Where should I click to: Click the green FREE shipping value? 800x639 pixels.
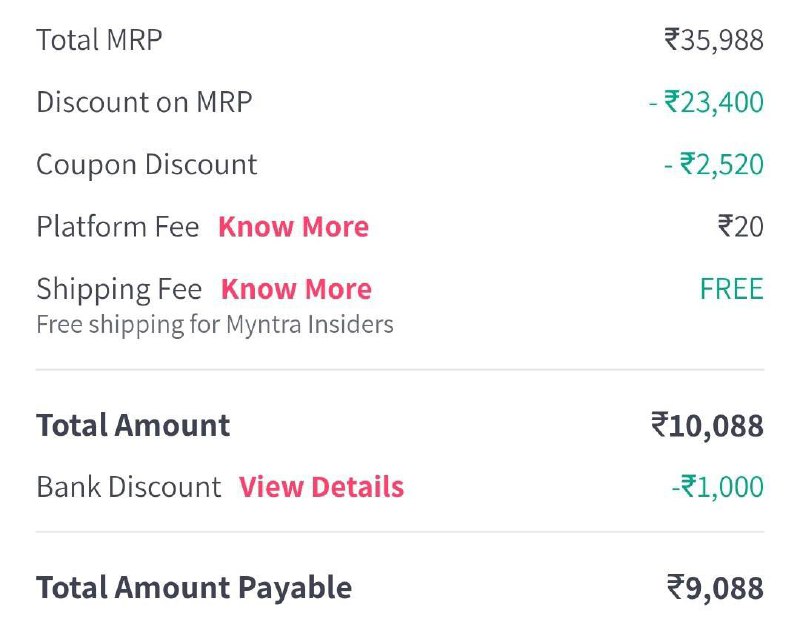[732, 289]
